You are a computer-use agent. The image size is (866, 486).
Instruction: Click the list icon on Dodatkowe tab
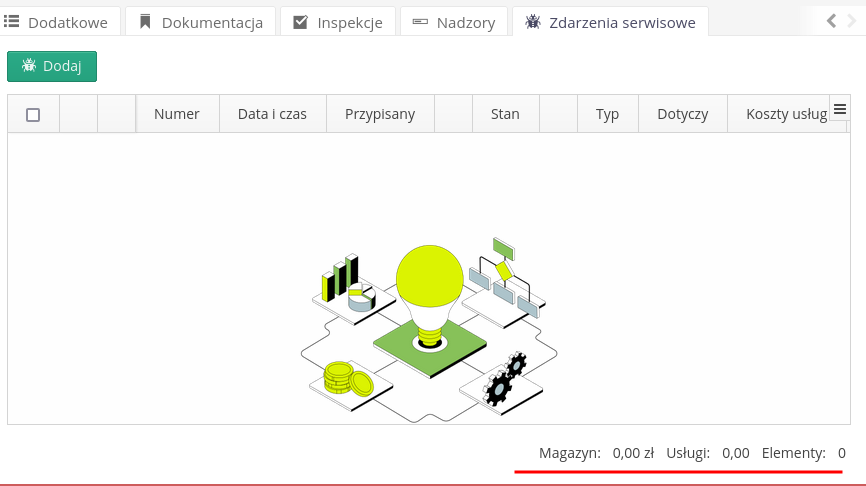12,22
